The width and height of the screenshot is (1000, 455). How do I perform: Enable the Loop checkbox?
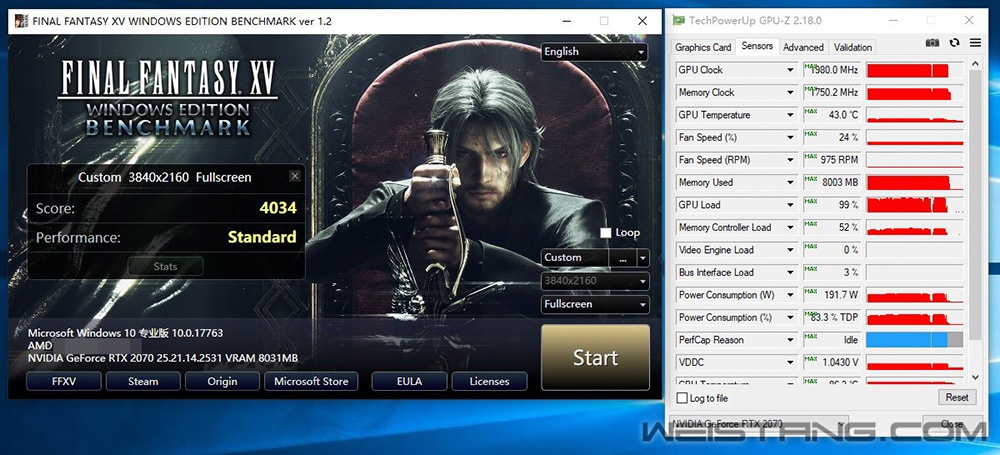(x=606, y=233)
